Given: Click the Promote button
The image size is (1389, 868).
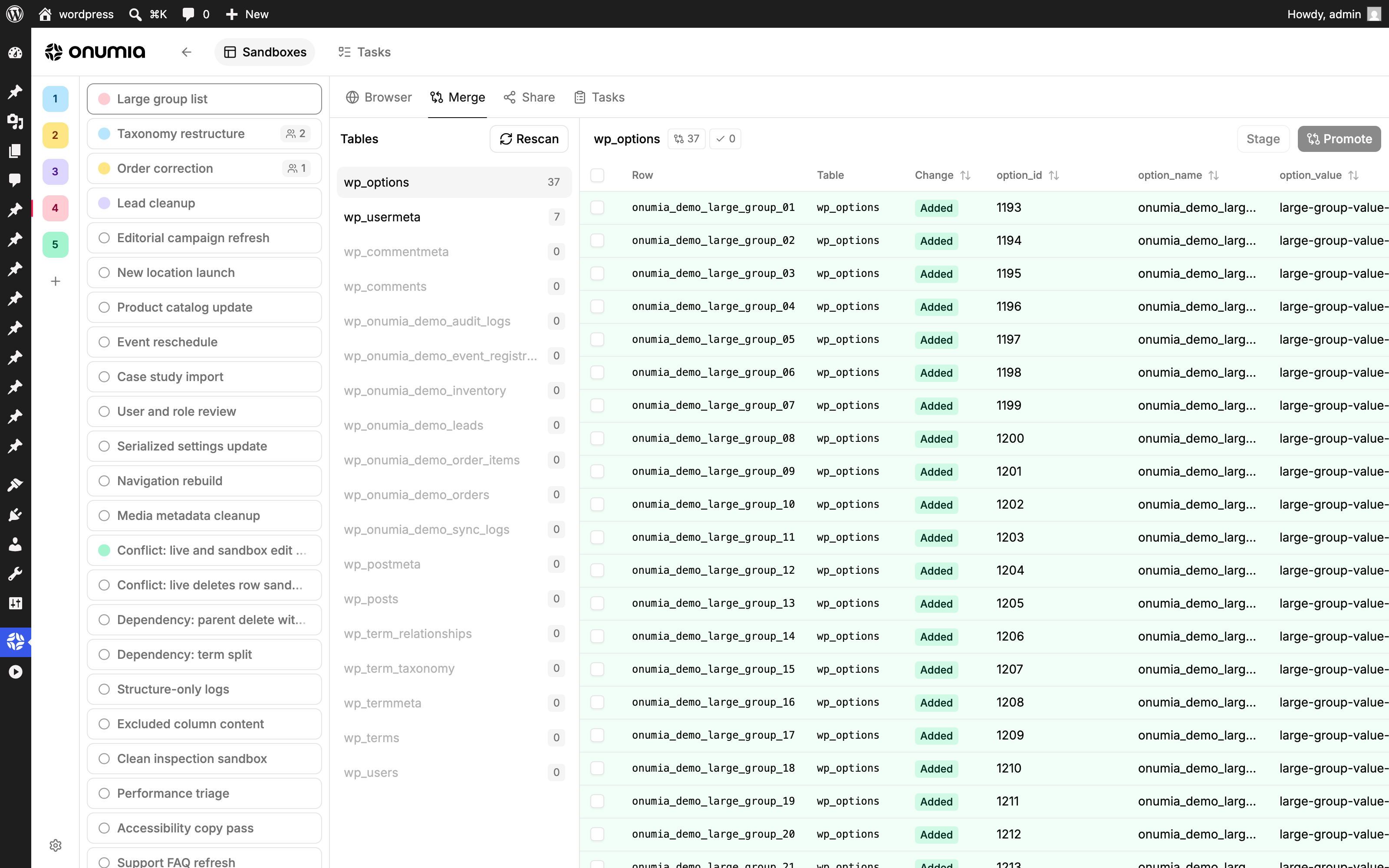Looking at the screenshot, I should click(x=1339, y=139).
